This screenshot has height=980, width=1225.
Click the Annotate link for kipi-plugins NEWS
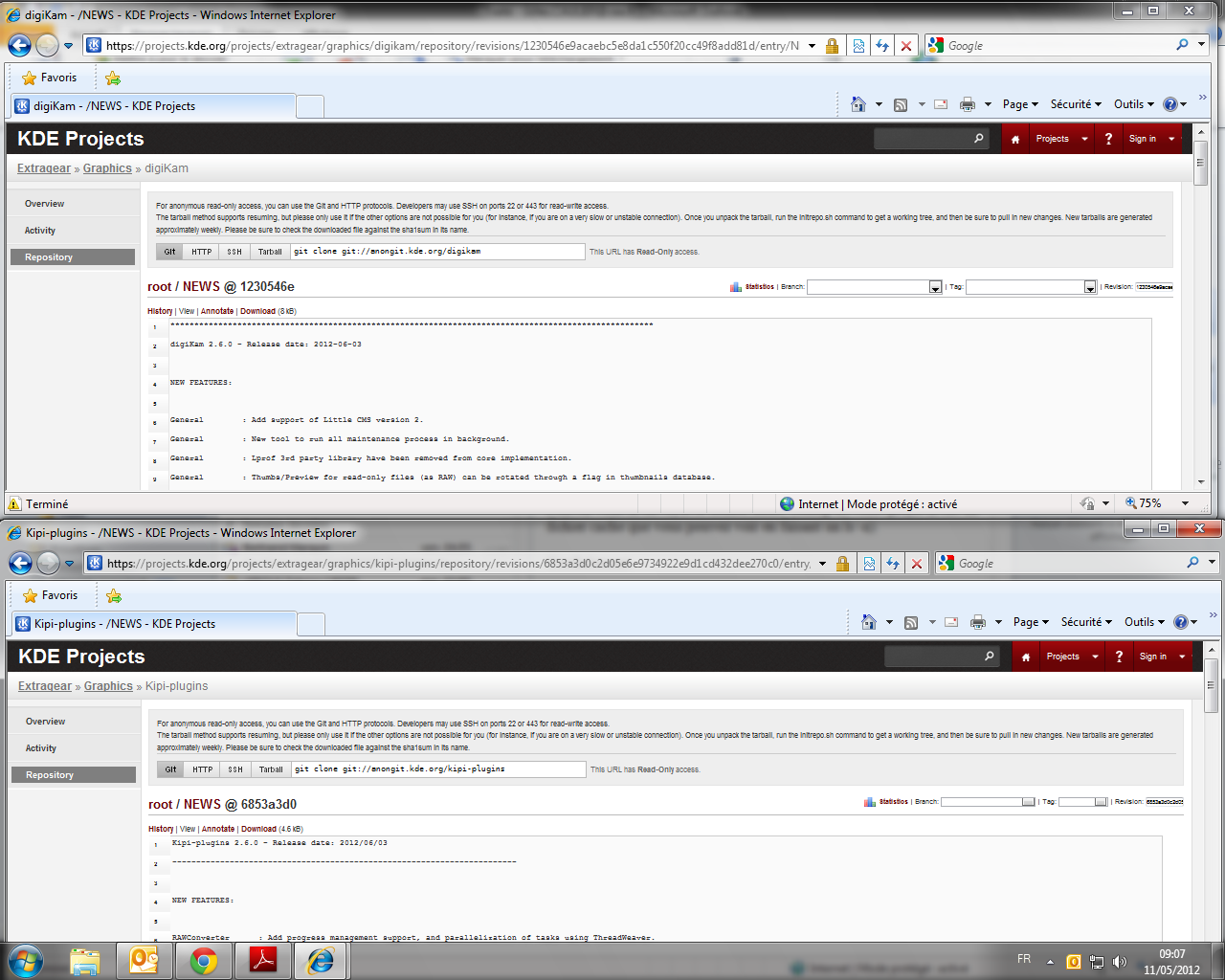[x=218, y=829]
